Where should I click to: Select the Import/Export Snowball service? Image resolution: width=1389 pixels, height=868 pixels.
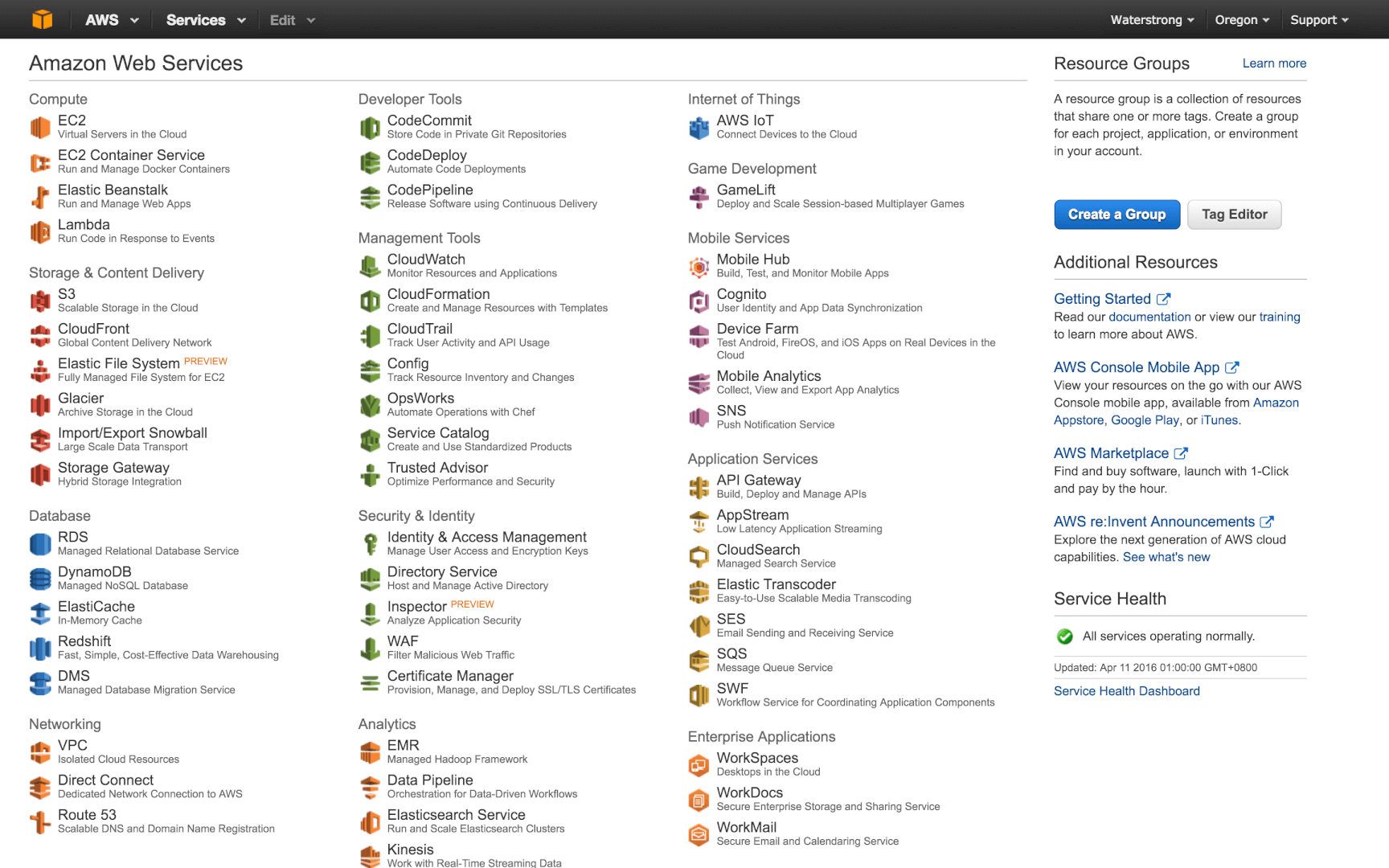pyautogui.click(x=132, y=433)
